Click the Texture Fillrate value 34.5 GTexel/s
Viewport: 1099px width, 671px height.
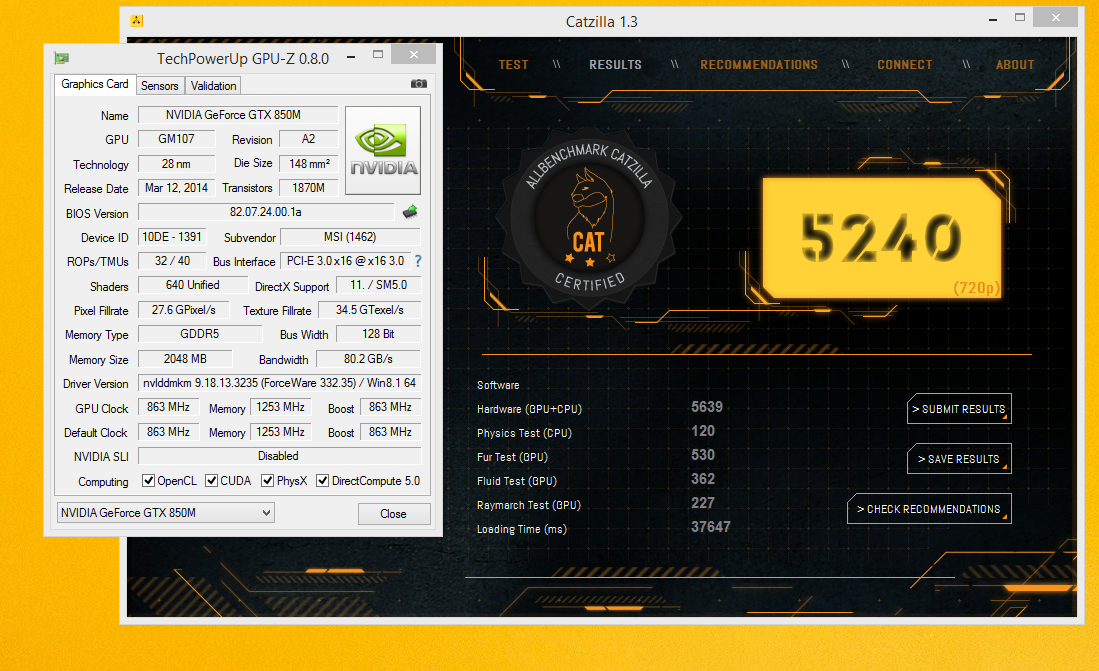click(x=369, y=310)
